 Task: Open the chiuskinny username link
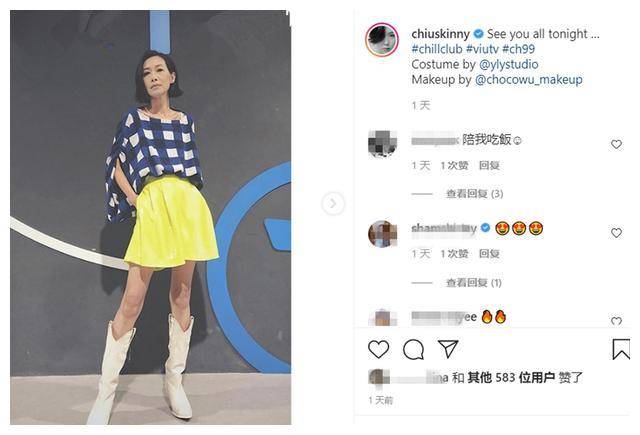click(440, 33)
